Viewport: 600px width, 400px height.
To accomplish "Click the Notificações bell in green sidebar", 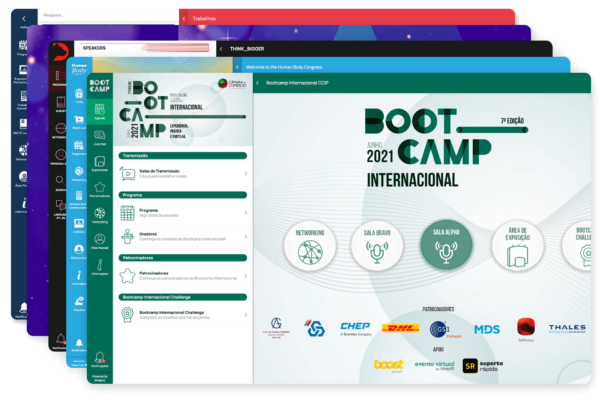I will [100, 357].
